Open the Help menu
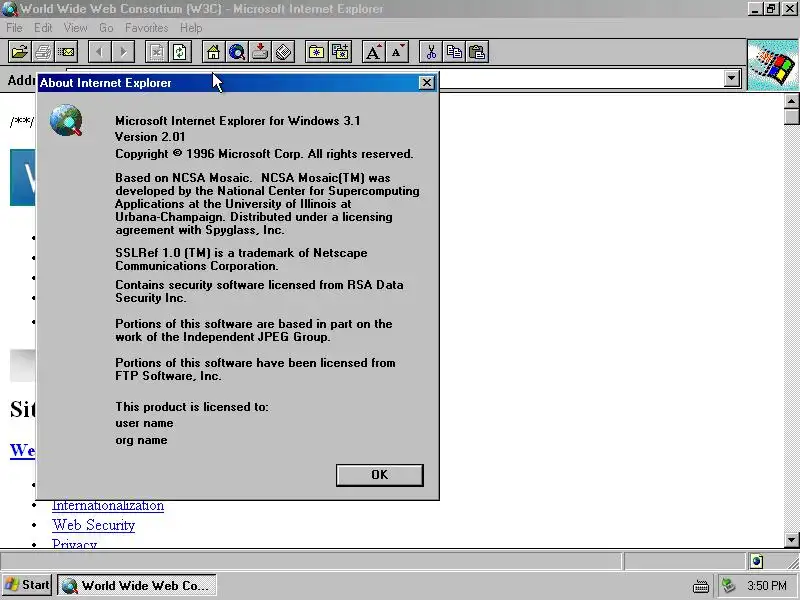Screen dimensions: 800x600 tap(191, 28)
